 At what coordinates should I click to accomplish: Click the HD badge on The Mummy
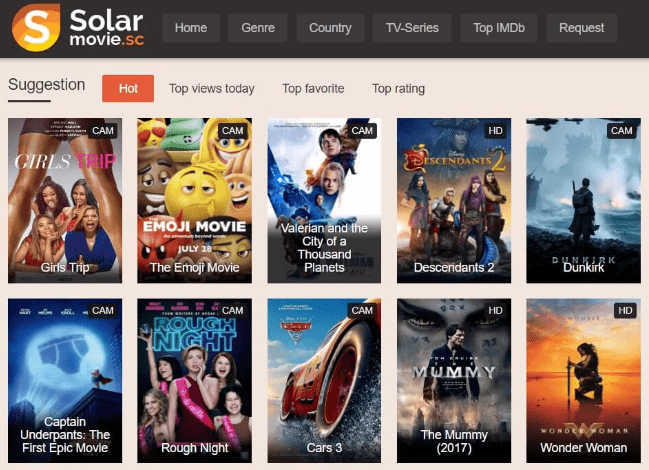[495, 310]
